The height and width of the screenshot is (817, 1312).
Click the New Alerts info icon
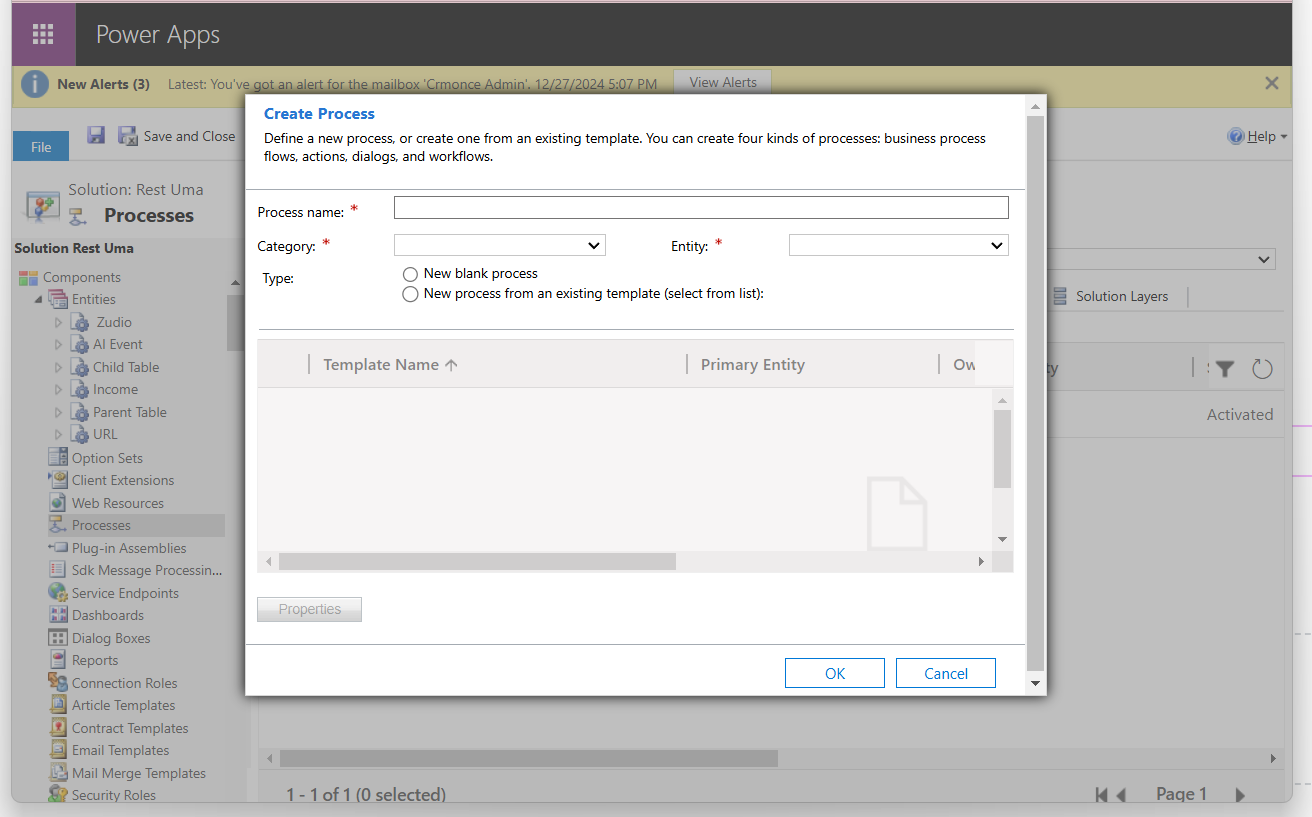(35, 84)
